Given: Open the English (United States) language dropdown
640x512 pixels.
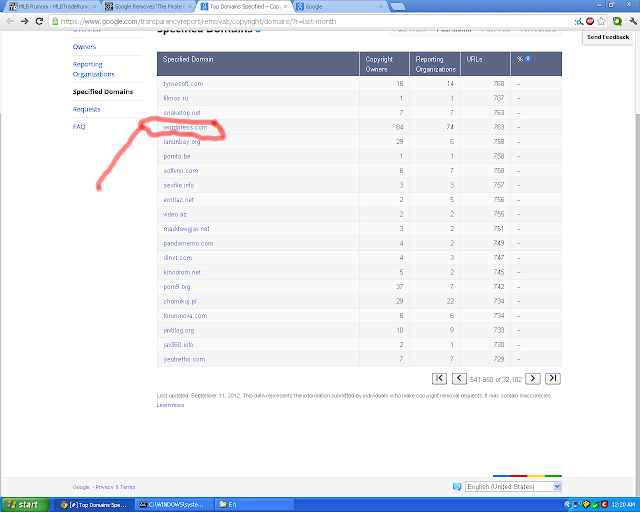Looking at the screenshot, I should (x=513, y=487).
